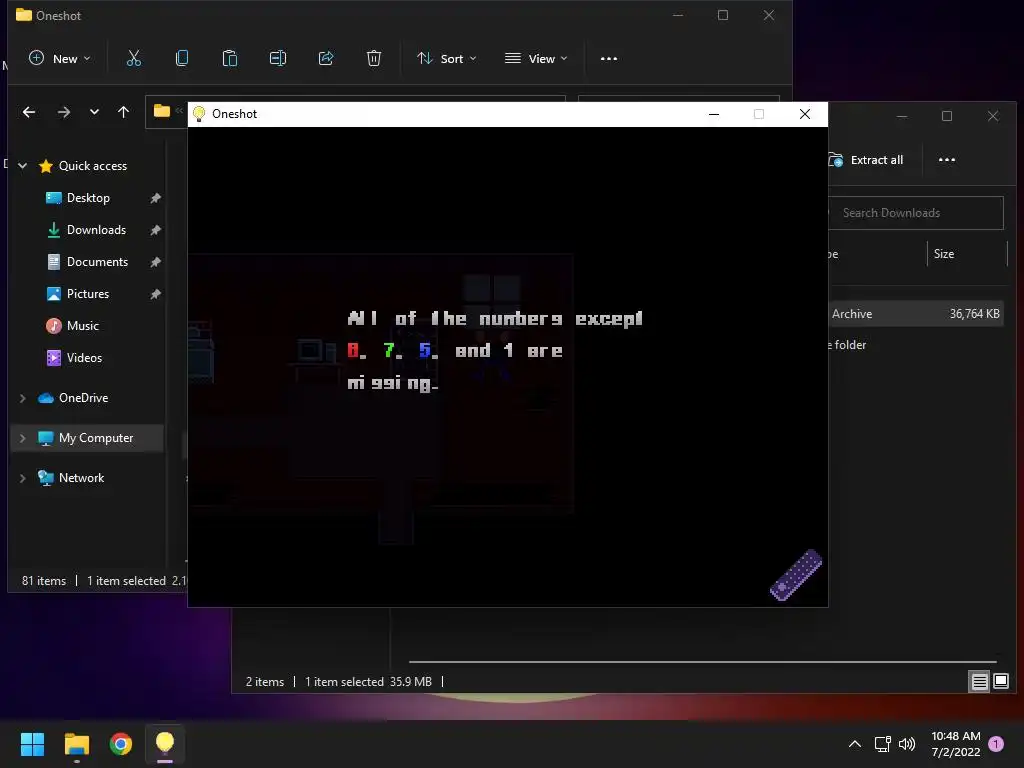
Task: Minimize the Oneshot game window
Action: pos(714,114)
